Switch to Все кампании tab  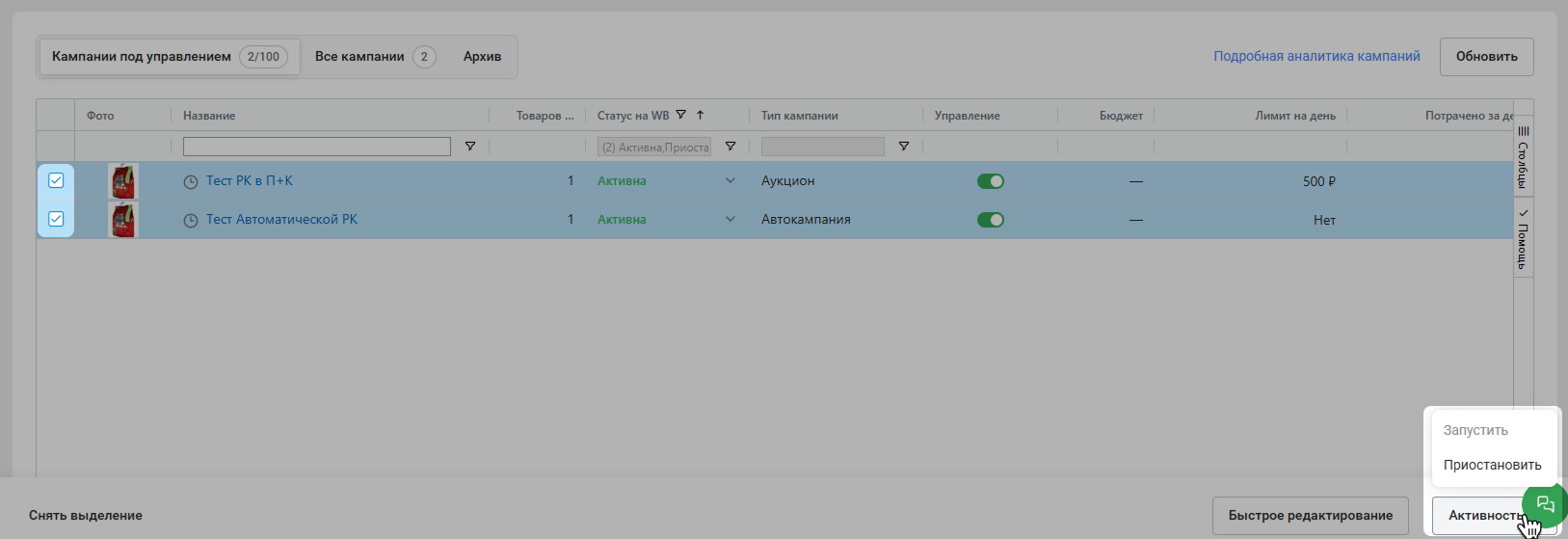click(x=375, y=57)
